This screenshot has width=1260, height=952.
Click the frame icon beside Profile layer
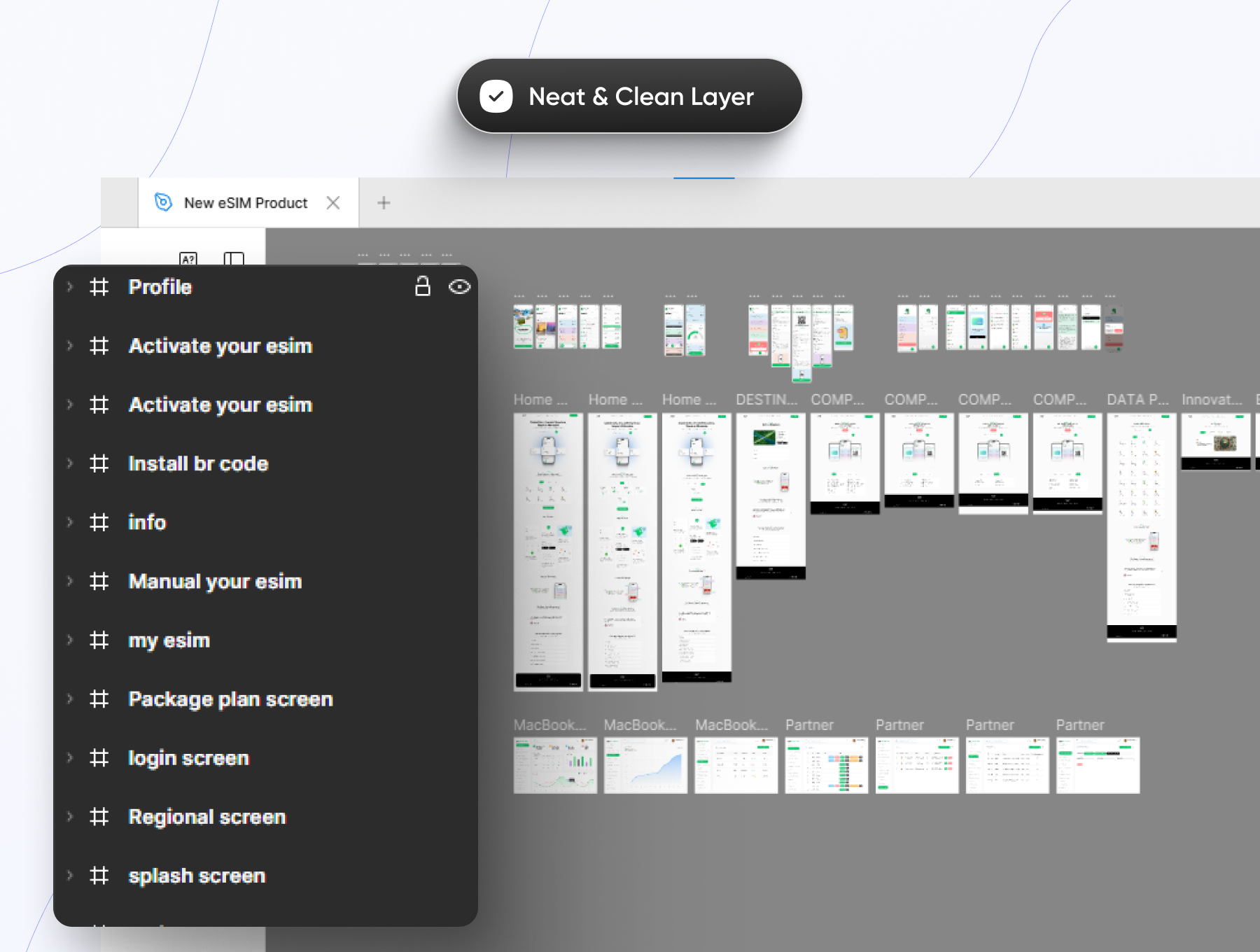[99, 287]
